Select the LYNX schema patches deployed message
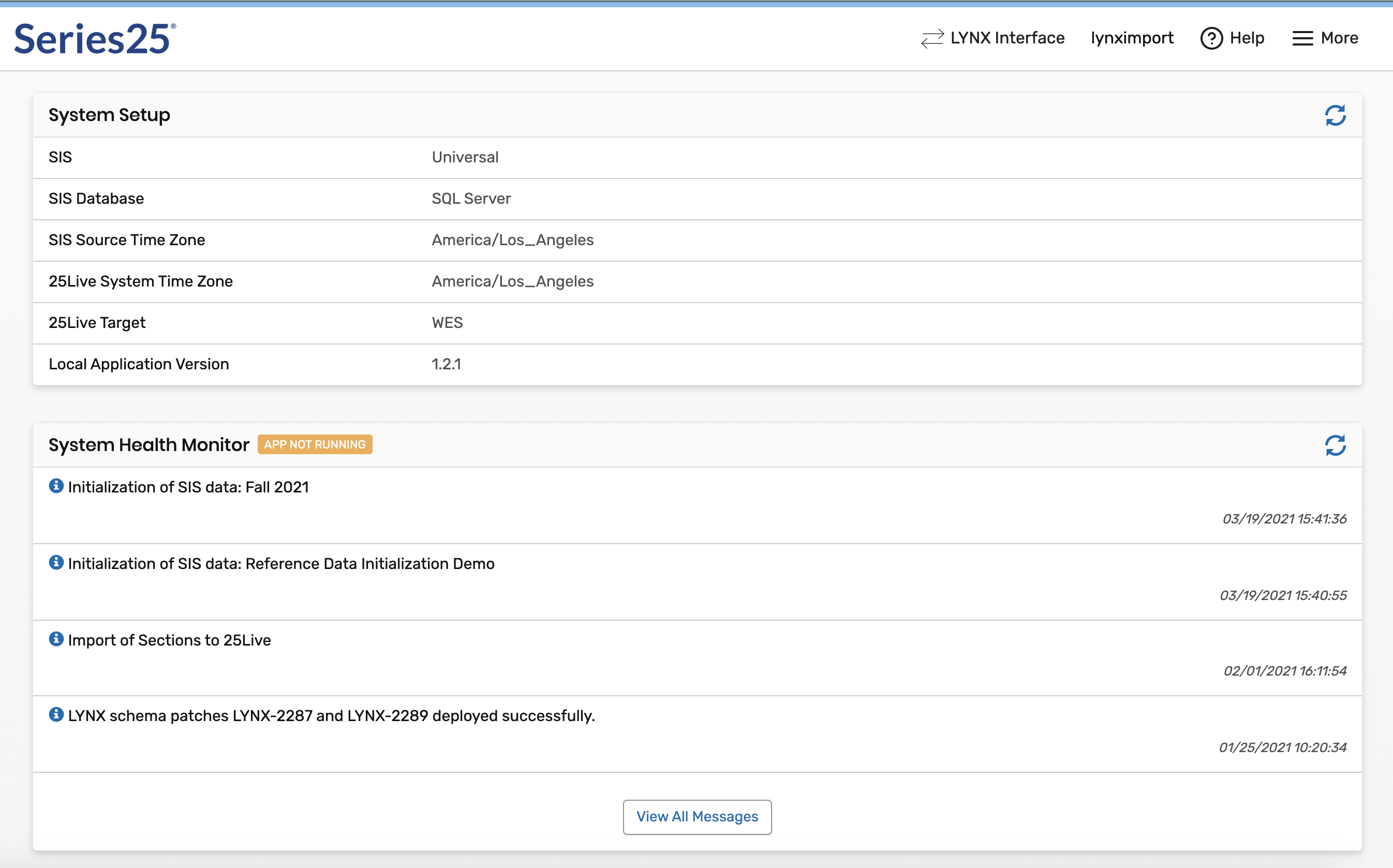Image resolution: width=1393 pixels, height=868 pixels. (x=331, y=716)
